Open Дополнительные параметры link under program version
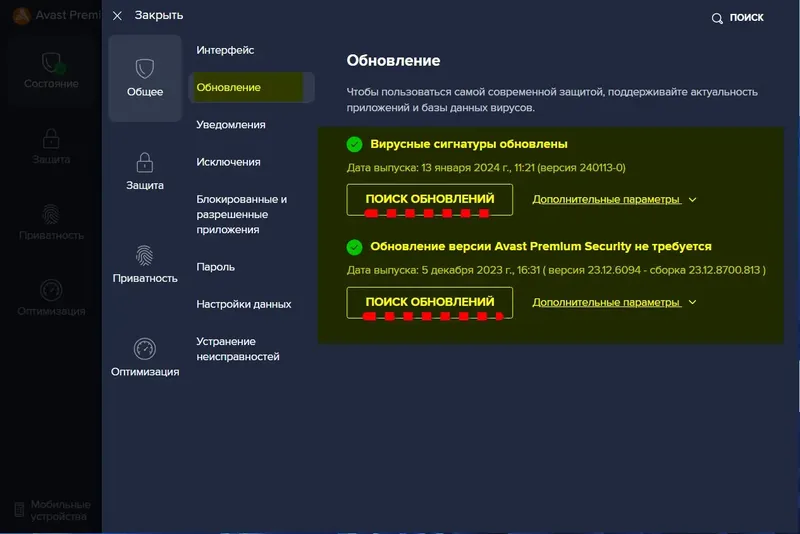 click(606, 302)
